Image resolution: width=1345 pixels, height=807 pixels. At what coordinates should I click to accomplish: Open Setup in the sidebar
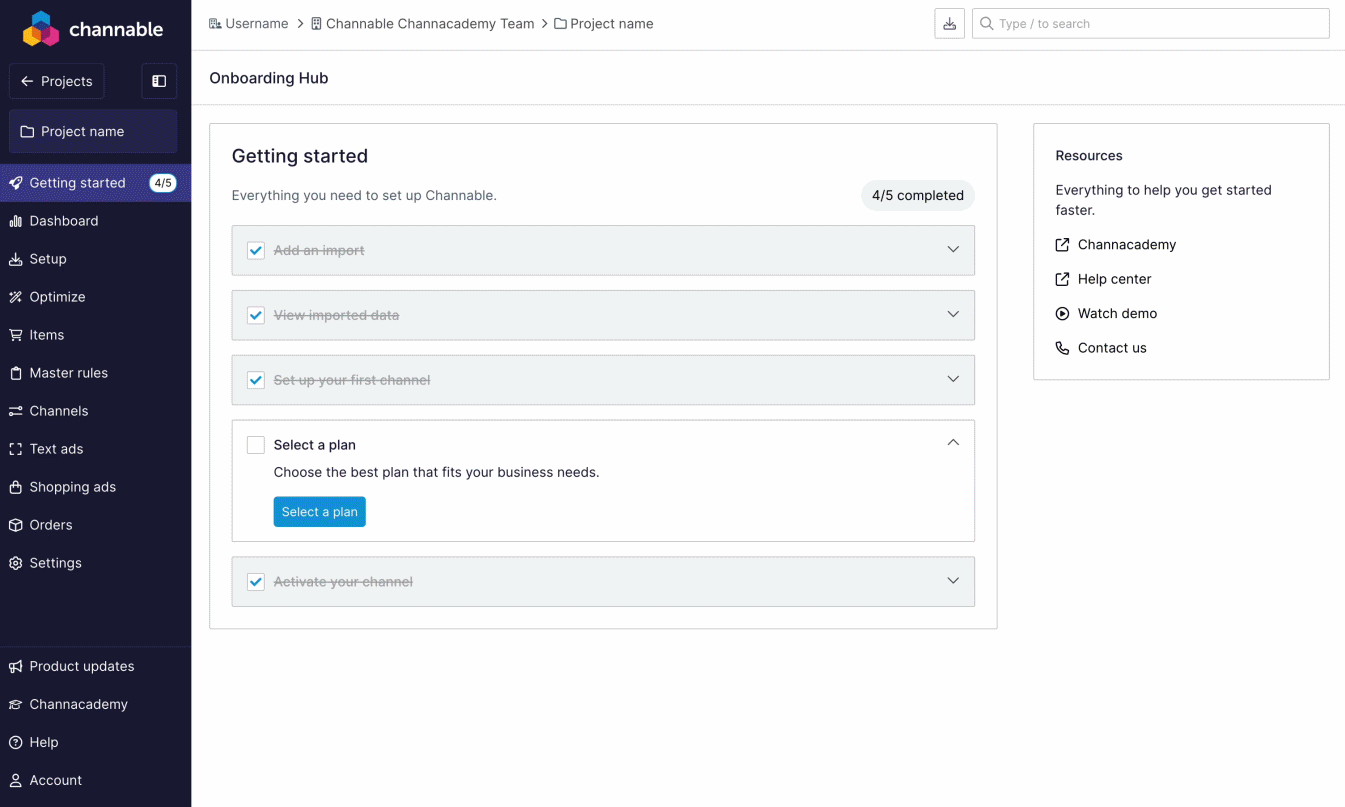click(x=95, y=259)
